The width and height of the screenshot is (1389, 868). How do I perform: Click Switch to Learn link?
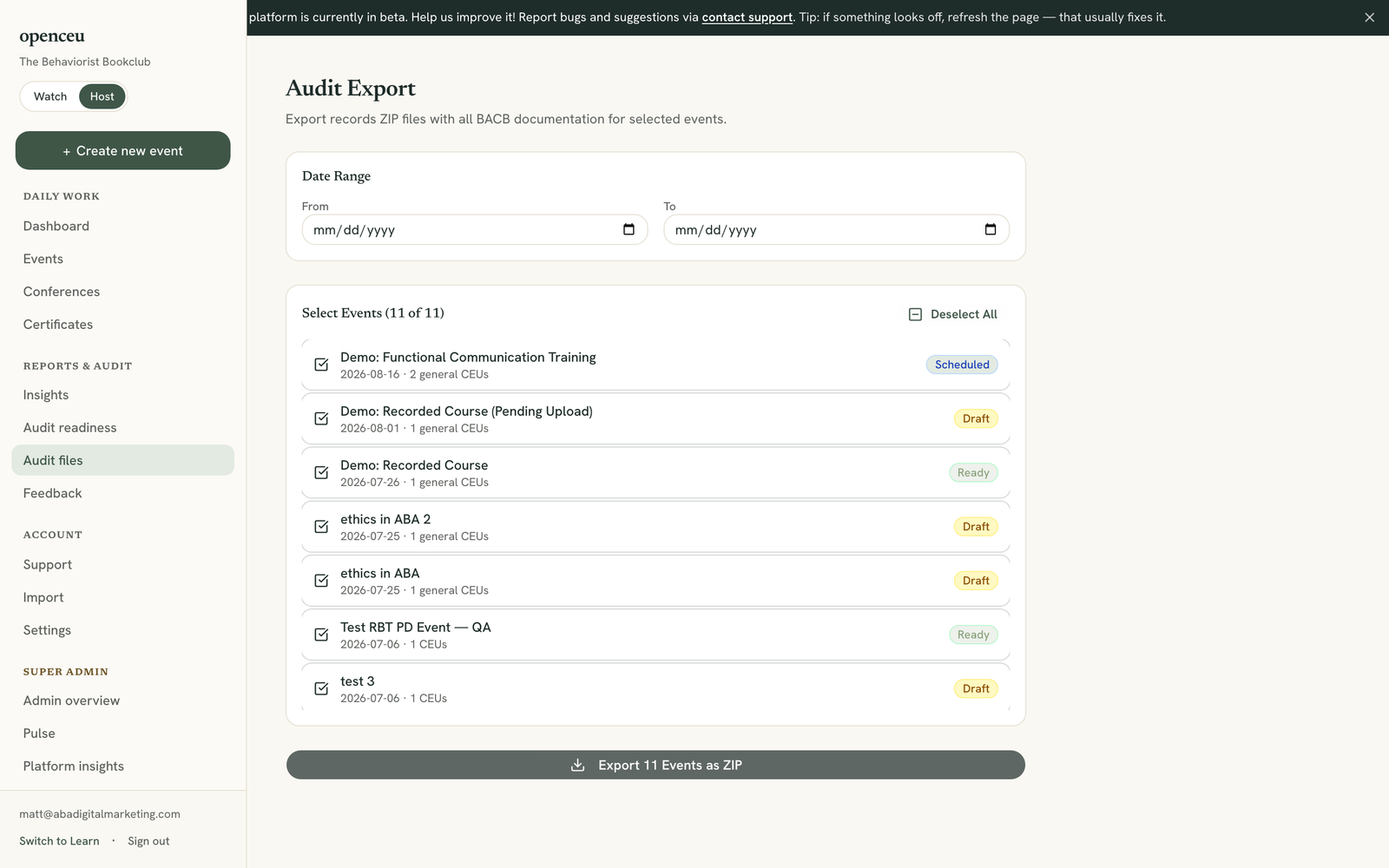point(59,841)
